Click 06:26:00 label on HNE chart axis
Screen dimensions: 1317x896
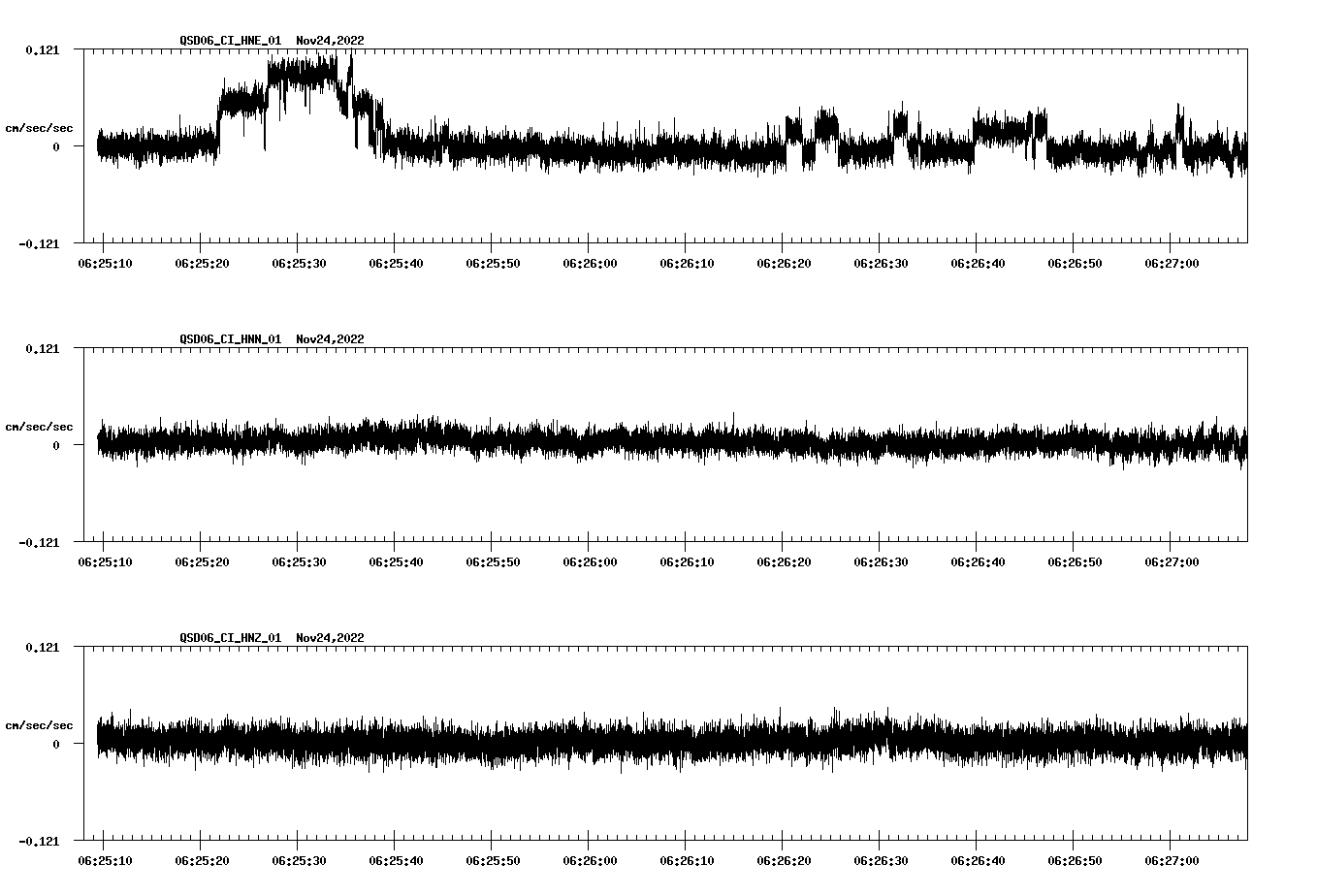[x=590, y=263]
